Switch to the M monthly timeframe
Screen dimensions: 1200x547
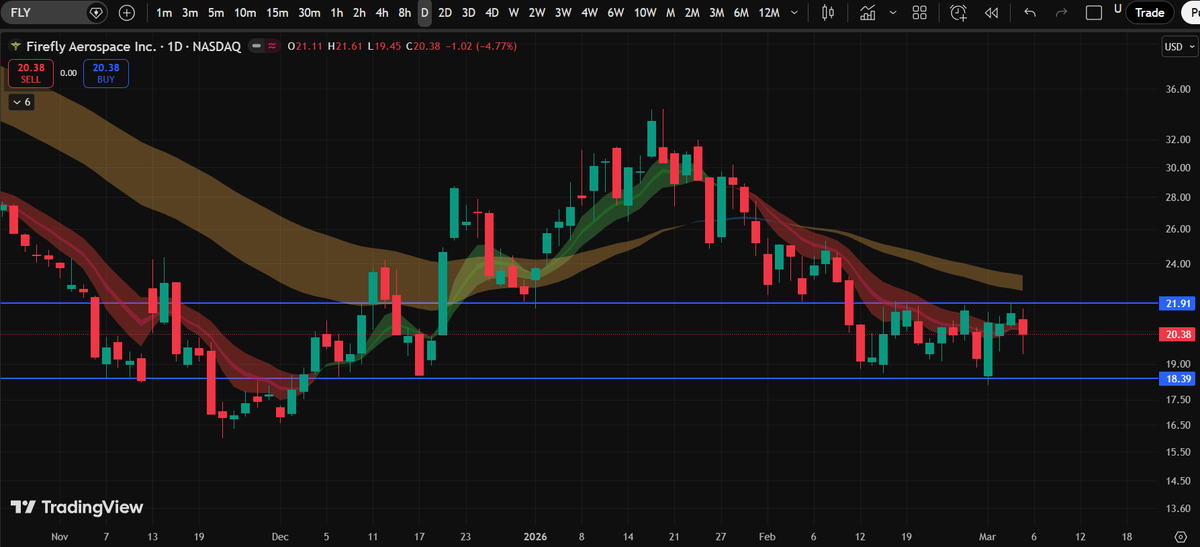pos(670,13)
